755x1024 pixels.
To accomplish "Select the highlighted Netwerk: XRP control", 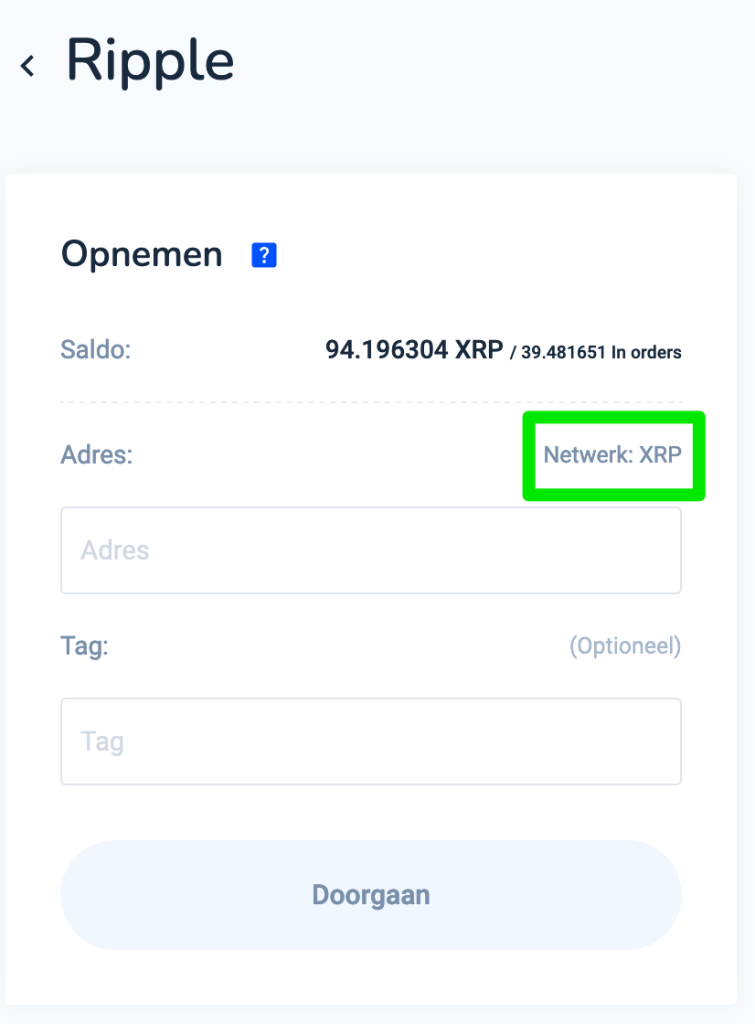I will (613, 455).
